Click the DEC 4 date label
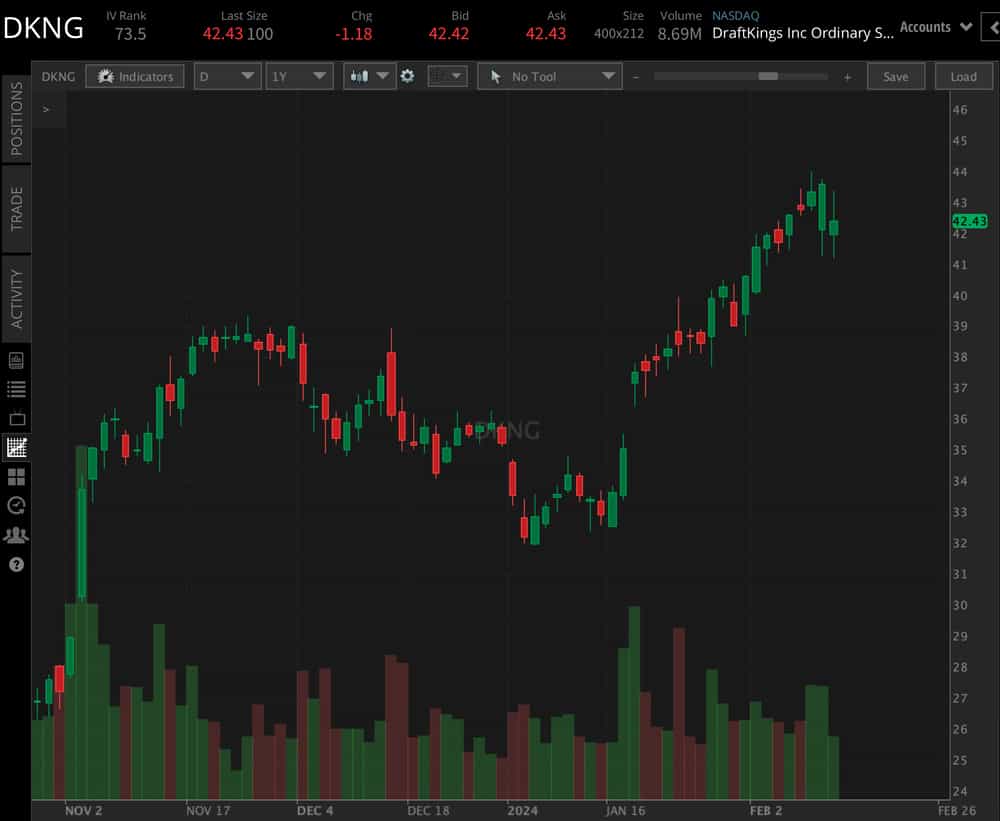 (x=315, y=811)
